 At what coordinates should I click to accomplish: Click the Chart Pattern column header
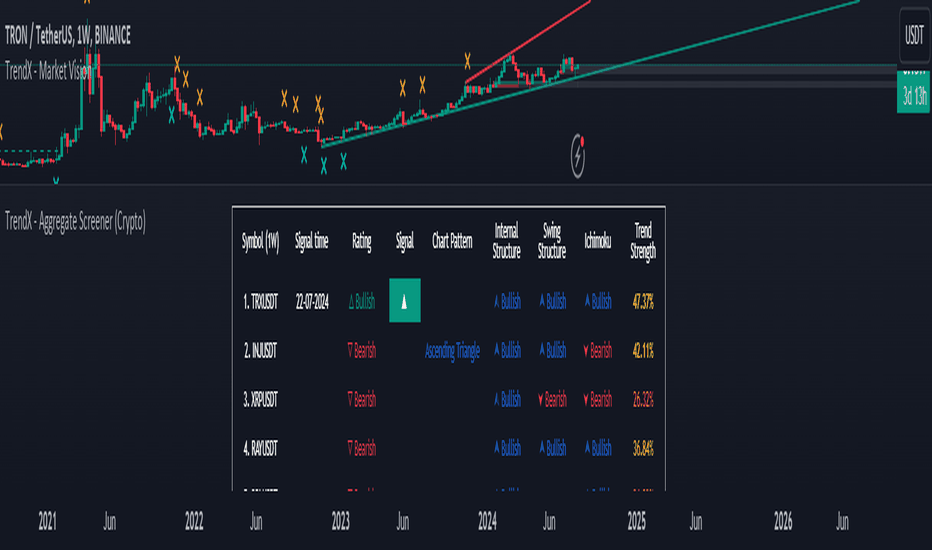point(452,241)
